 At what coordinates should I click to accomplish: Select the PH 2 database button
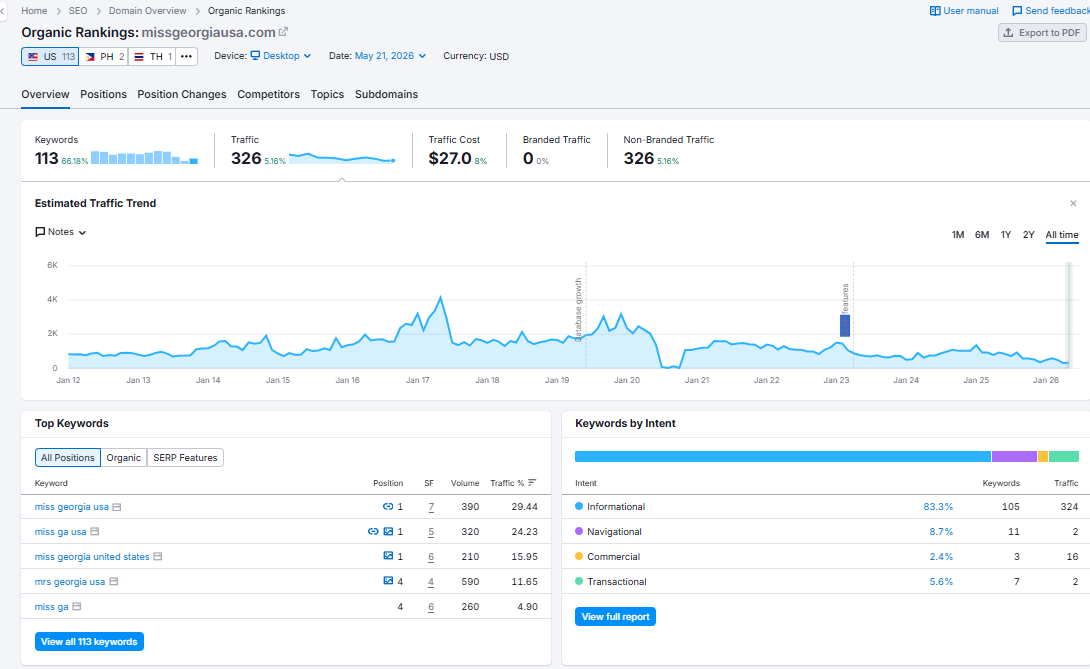[x=104, y=56]
